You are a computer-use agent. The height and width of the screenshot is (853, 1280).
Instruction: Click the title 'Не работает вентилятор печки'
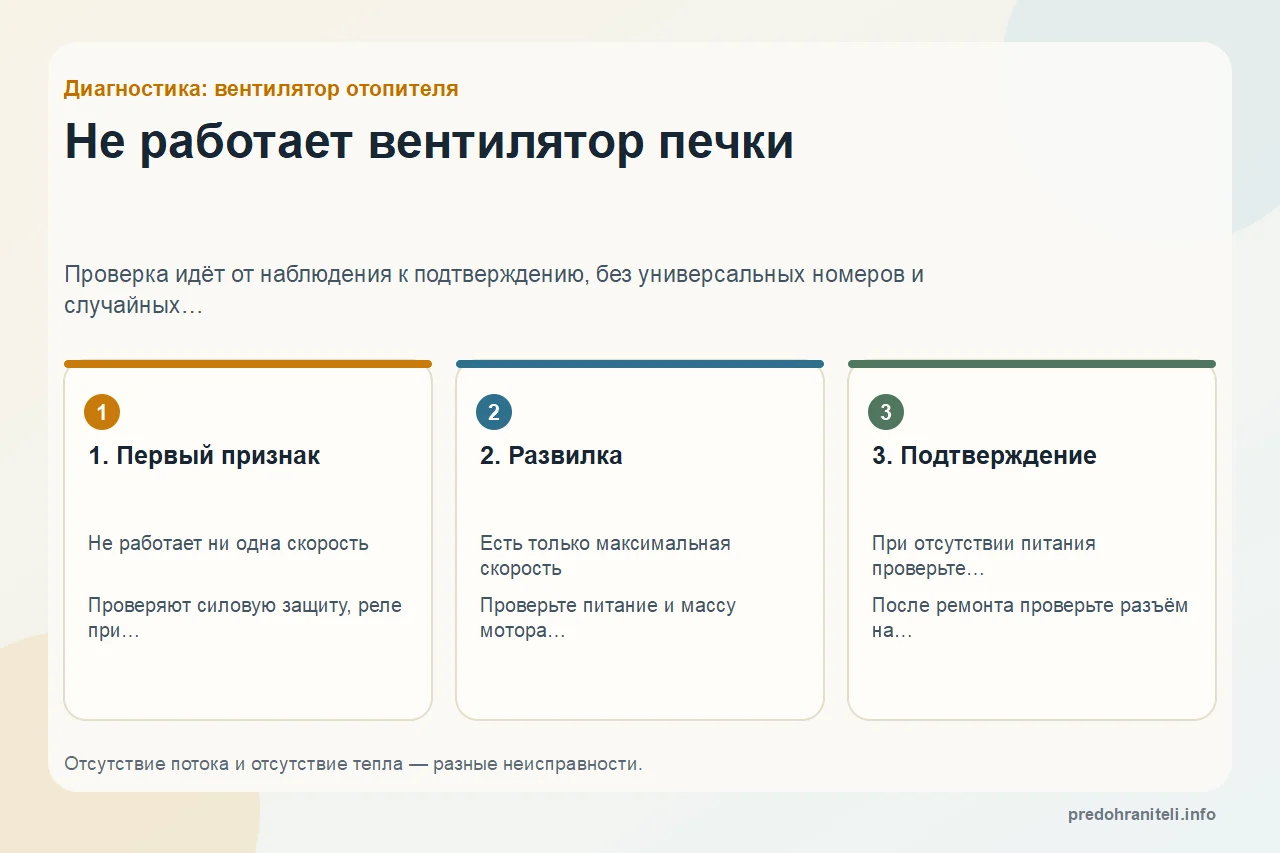(429, 142)
